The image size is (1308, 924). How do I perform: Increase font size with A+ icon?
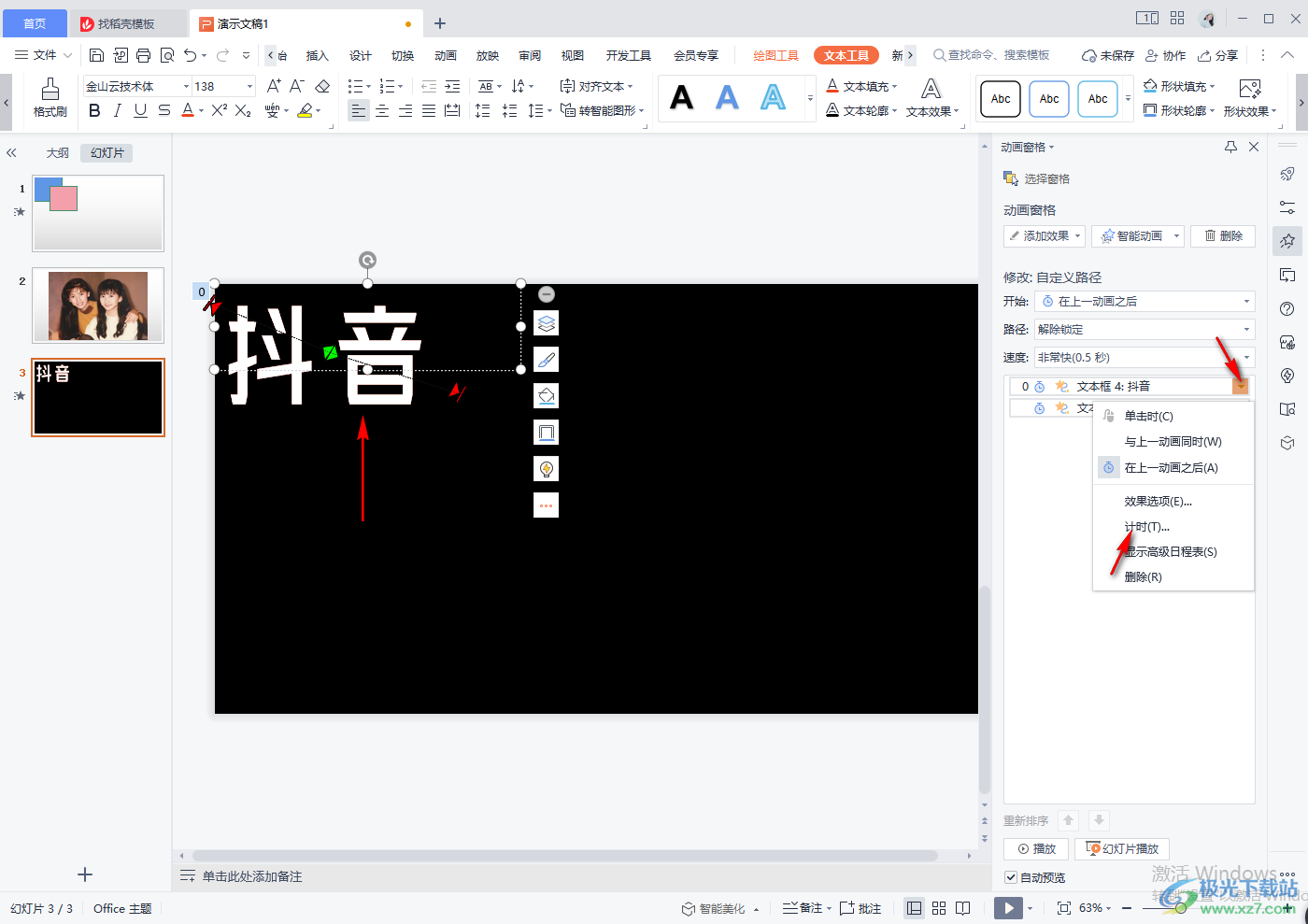[274, 86]
